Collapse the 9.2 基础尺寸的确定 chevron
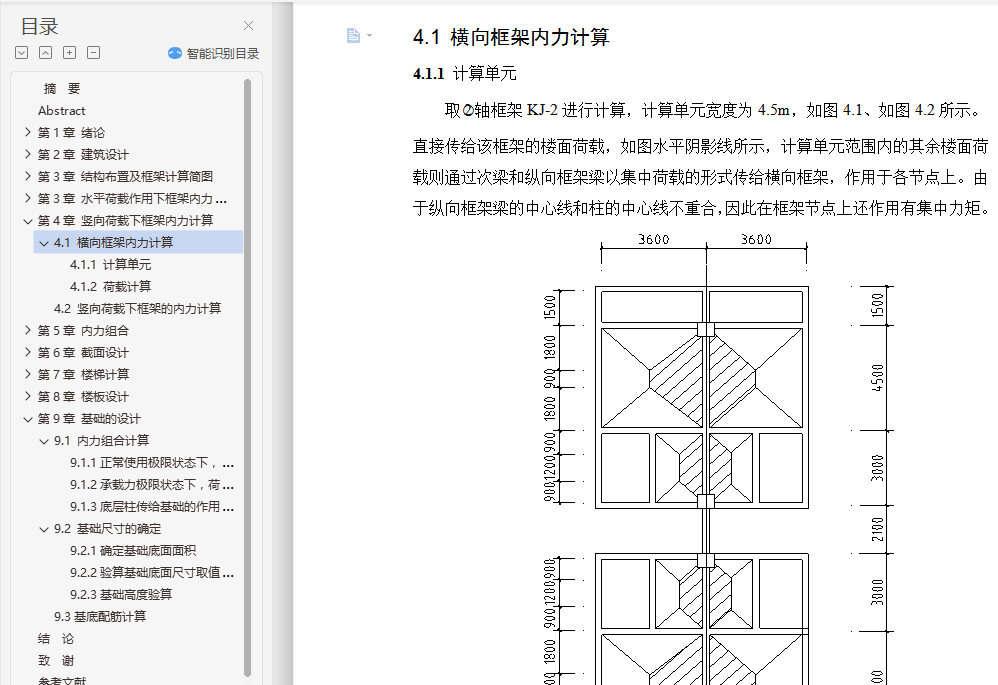998x685 pixels. point(44,529)
